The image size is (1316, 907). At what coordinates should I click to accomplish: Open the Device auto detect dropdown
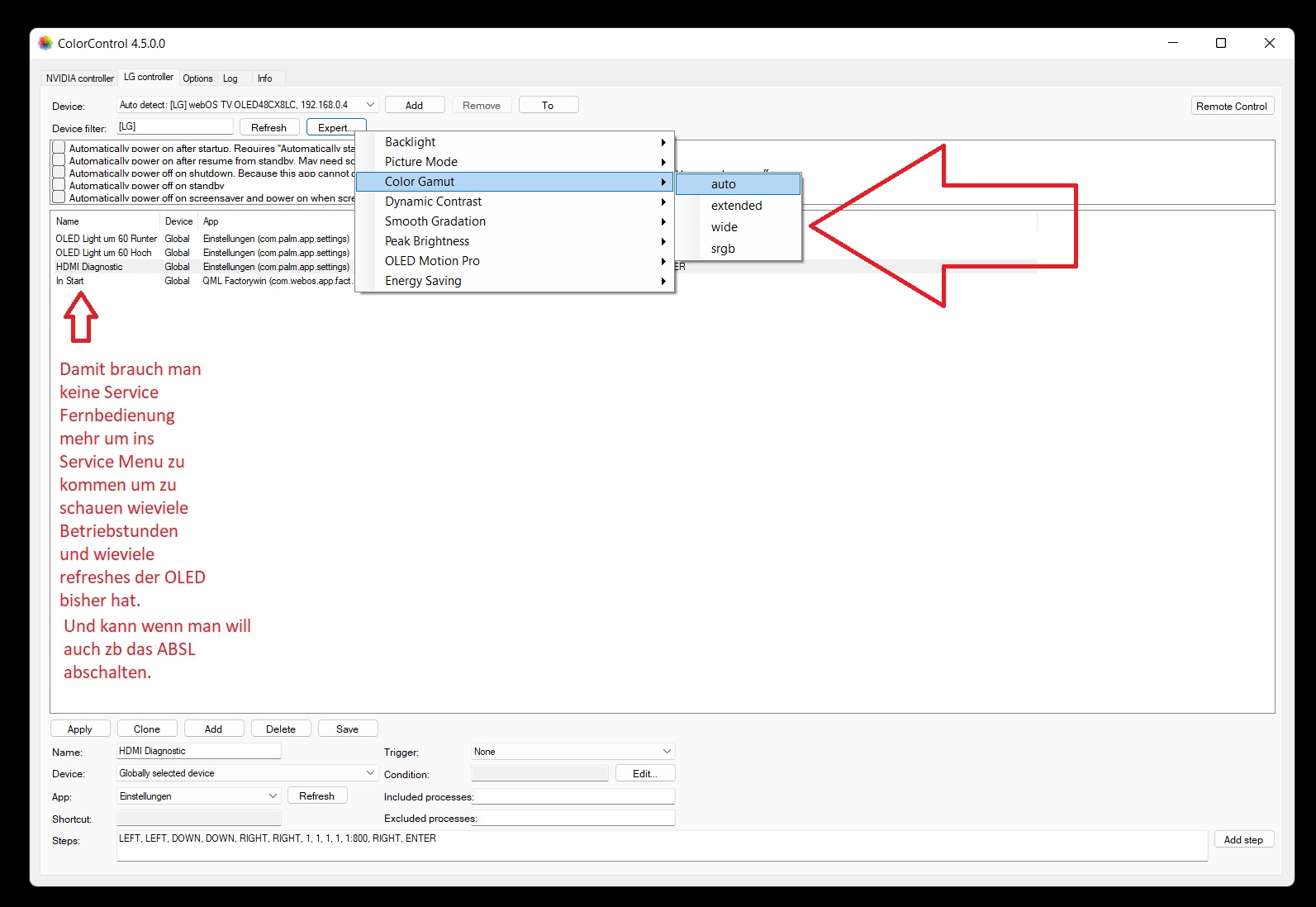pyautogui.click(x=247, y=105)
